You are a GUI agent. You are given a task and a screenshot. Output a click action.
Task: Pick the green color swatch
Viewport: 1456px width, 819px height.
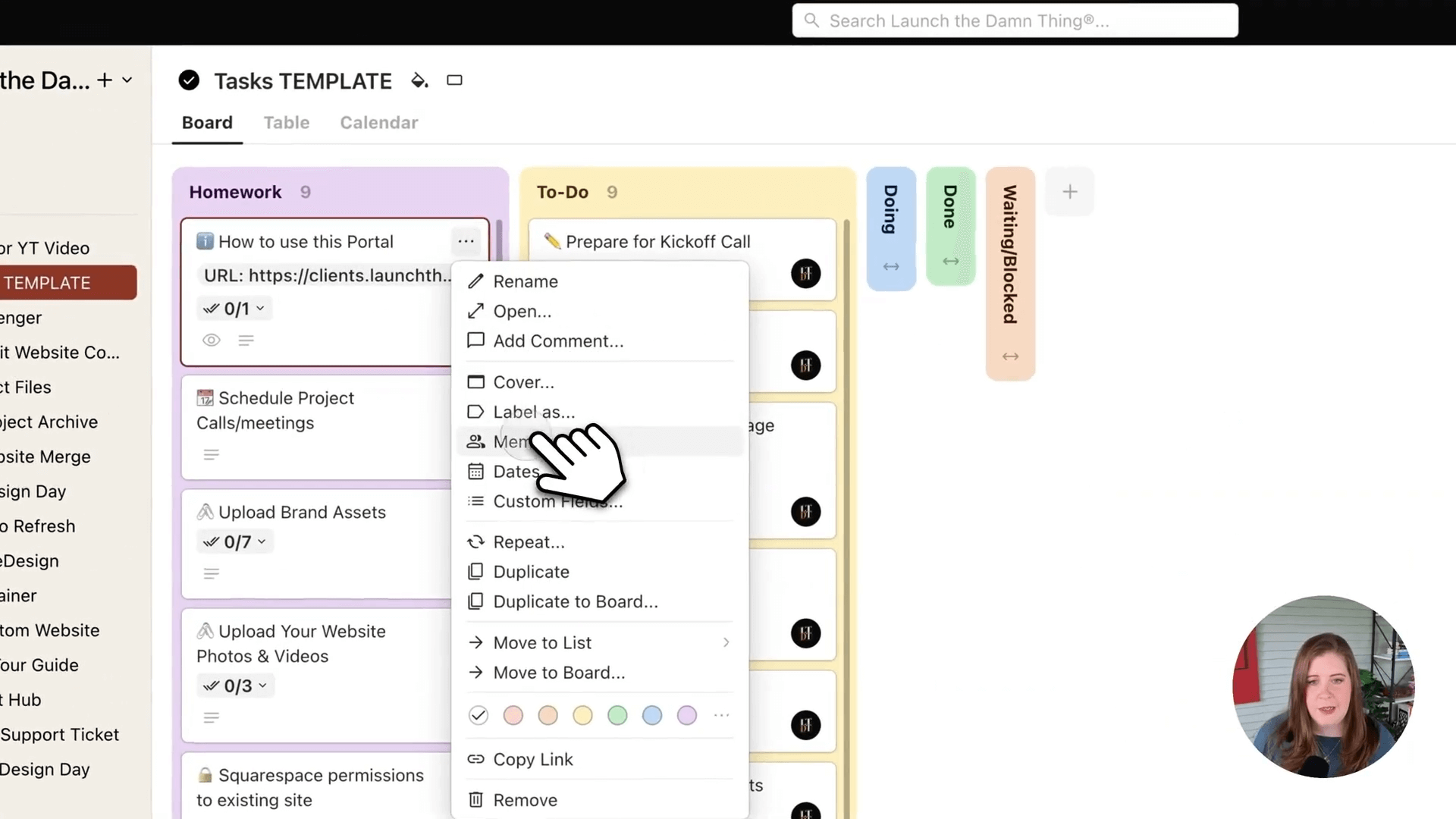(x=617, y=715)
